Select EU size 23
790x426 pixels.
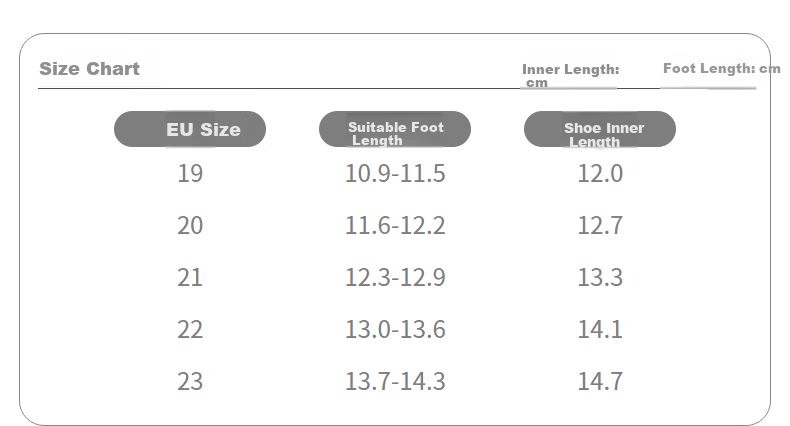(x=190, y=381)
